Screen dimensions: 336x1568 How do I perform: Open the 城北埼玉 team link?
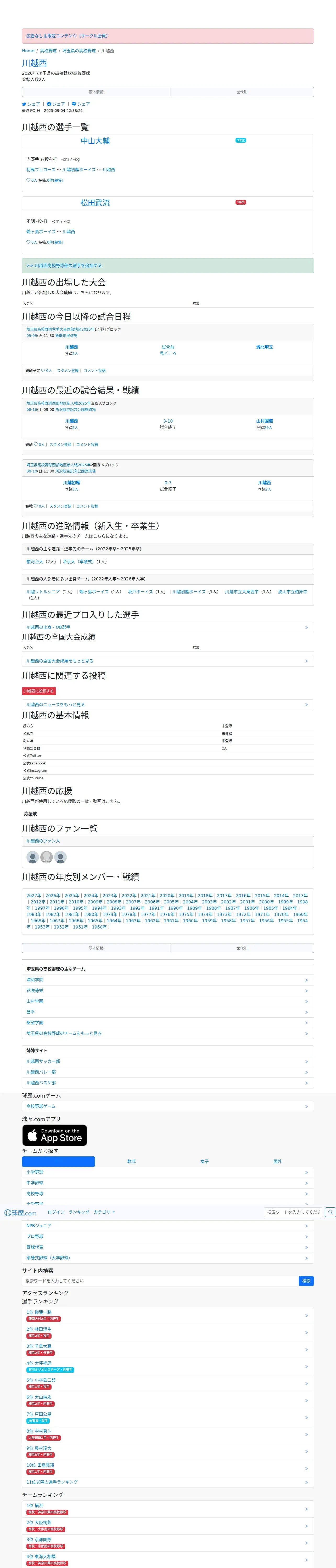[x=265, y=348]
